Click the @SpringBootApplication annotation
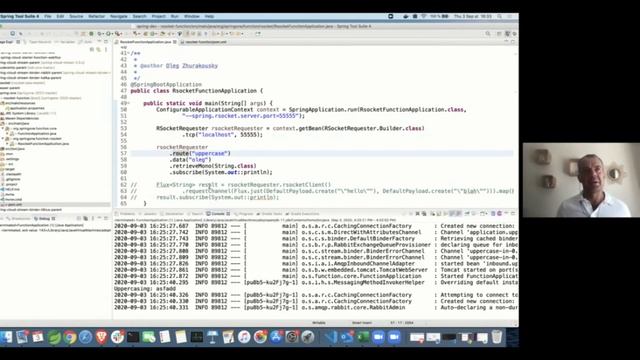 click(166, 84)
